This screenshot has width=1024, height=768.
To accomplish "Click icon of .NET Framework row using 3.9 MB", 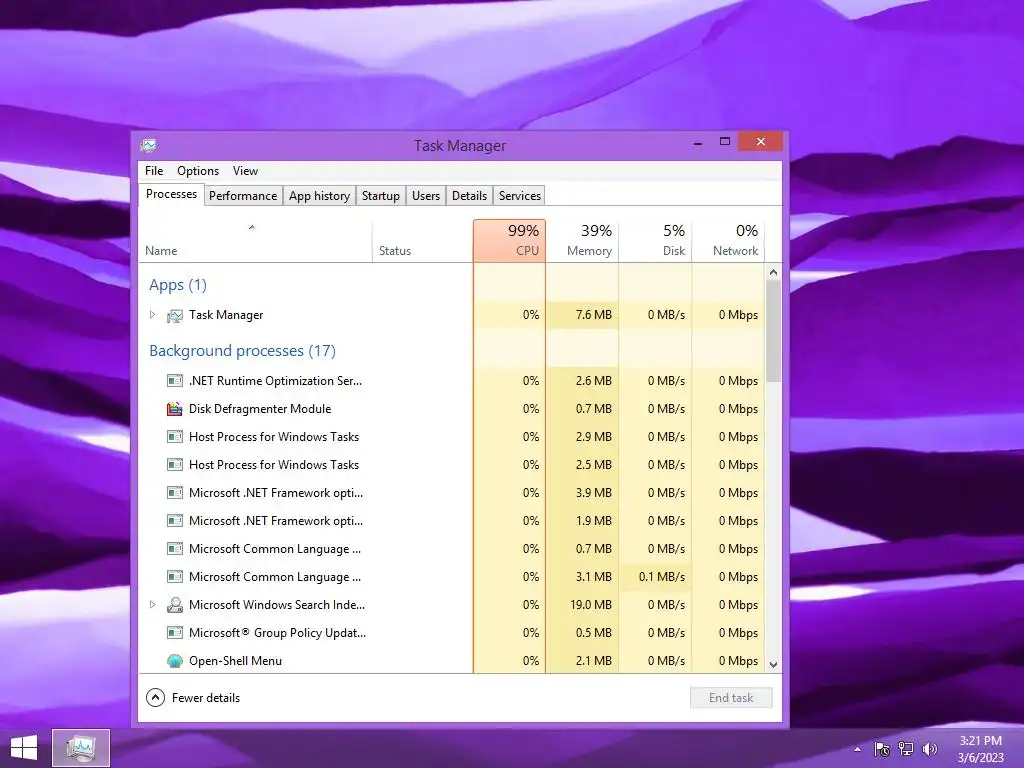I will click(174, 493).
